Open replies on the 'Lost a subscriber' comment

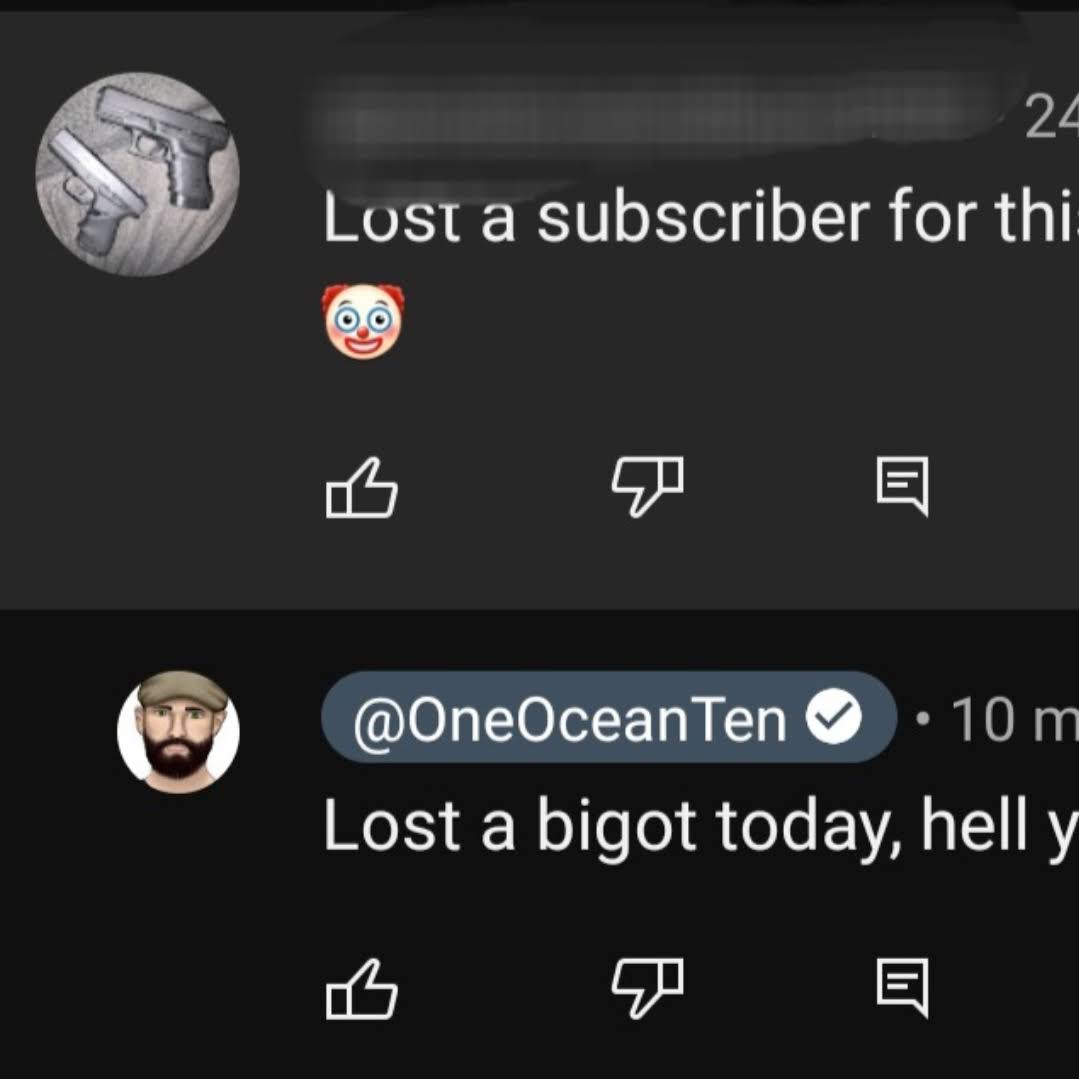pyautogui.click(x=902, y=486)
